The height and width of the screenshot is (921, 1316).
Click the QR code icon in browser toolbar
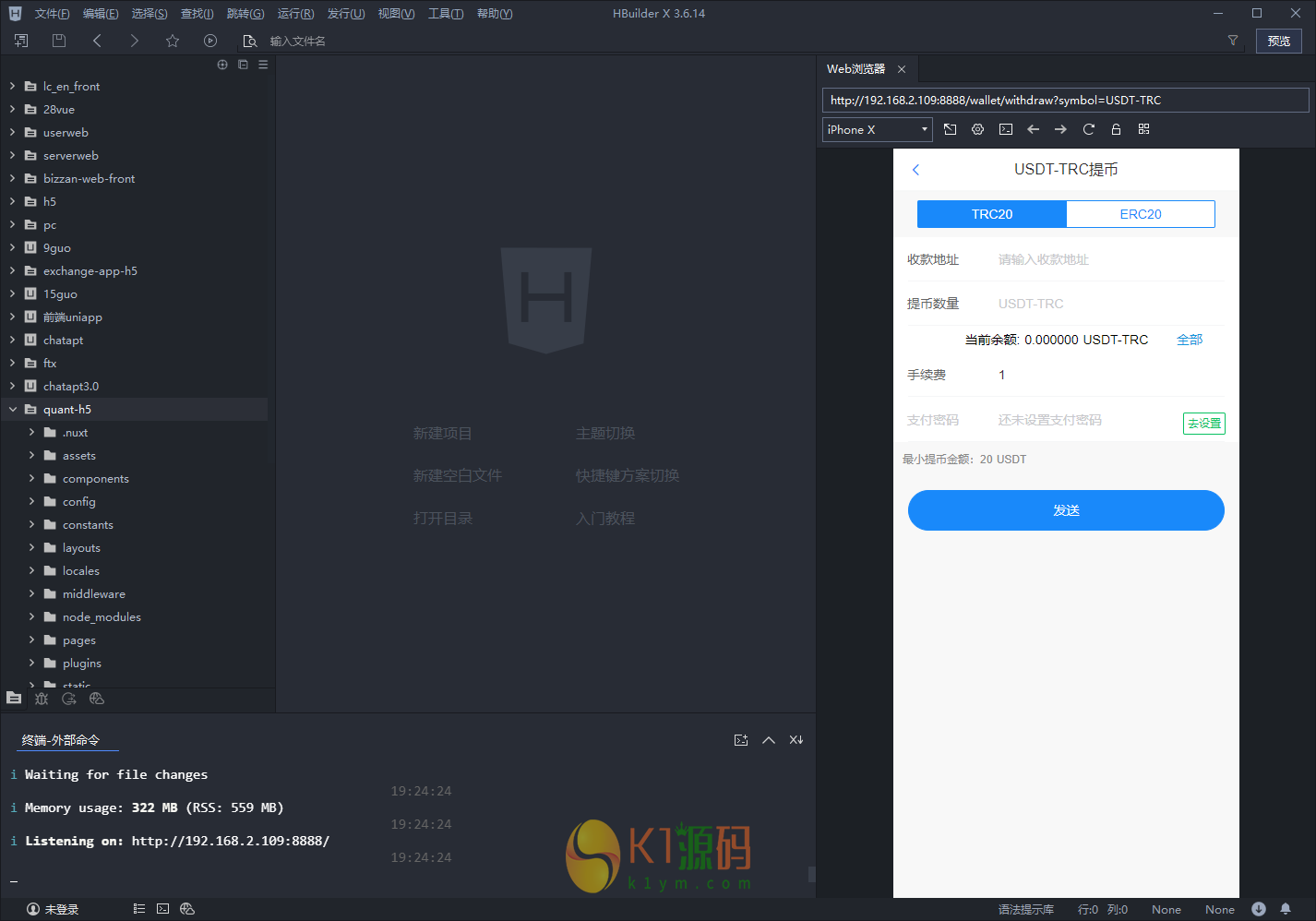click(x=1143, y=129)
